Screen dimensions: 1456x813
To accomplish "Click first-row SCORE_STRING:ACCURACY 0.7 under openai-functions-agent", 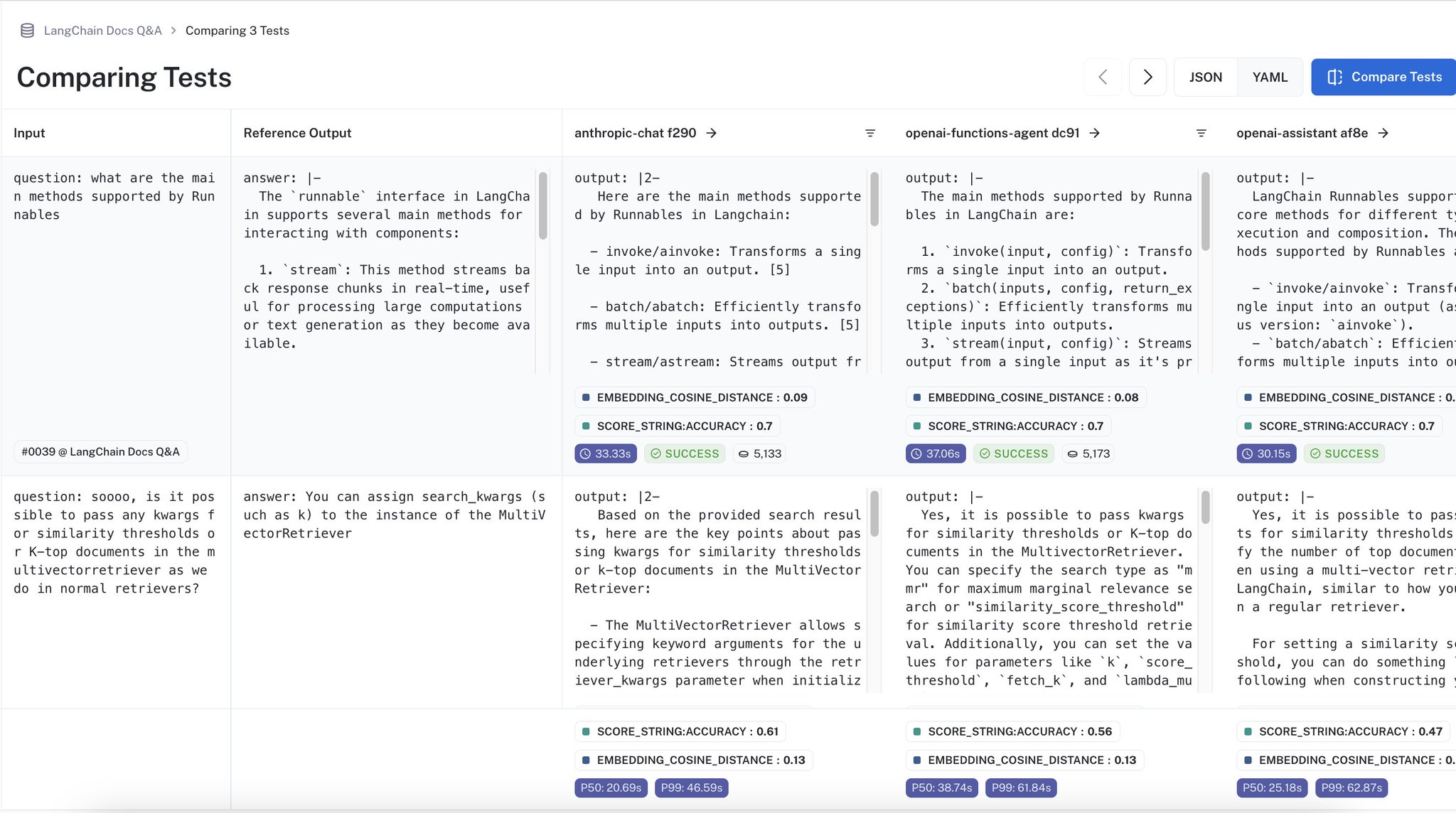I will pyautogui.click(x=1008, y=426).
